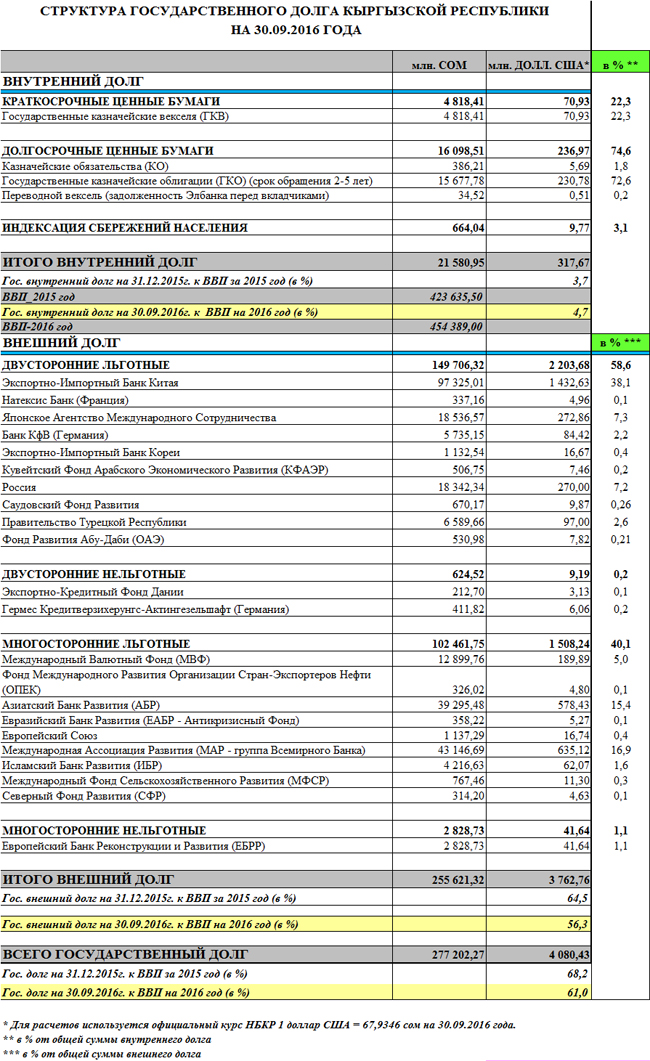Select the 'ИТОГО ВНЕШНИЙ ДОЛГ' row label

(x=88, y=880)
